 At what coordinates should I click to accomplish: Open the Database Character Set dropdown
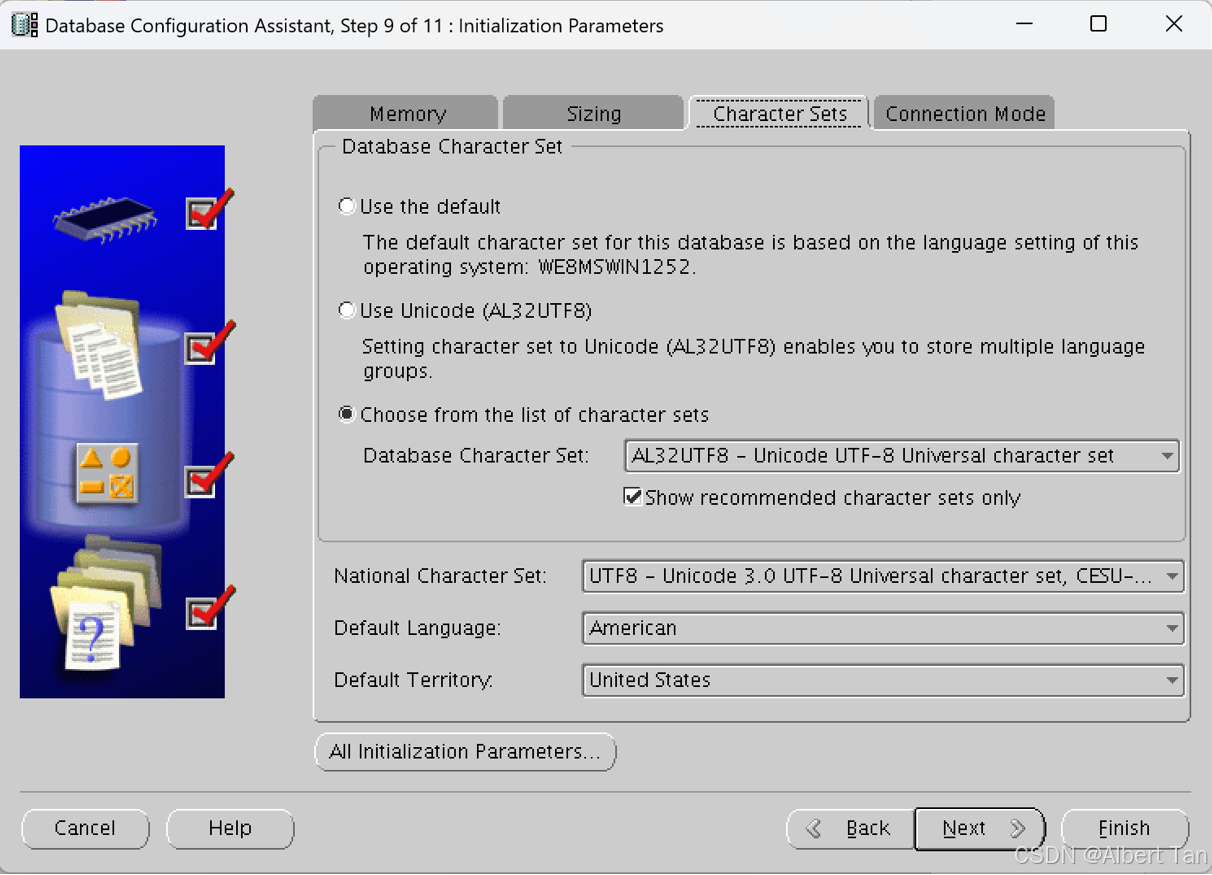click(x=902, y=456)
